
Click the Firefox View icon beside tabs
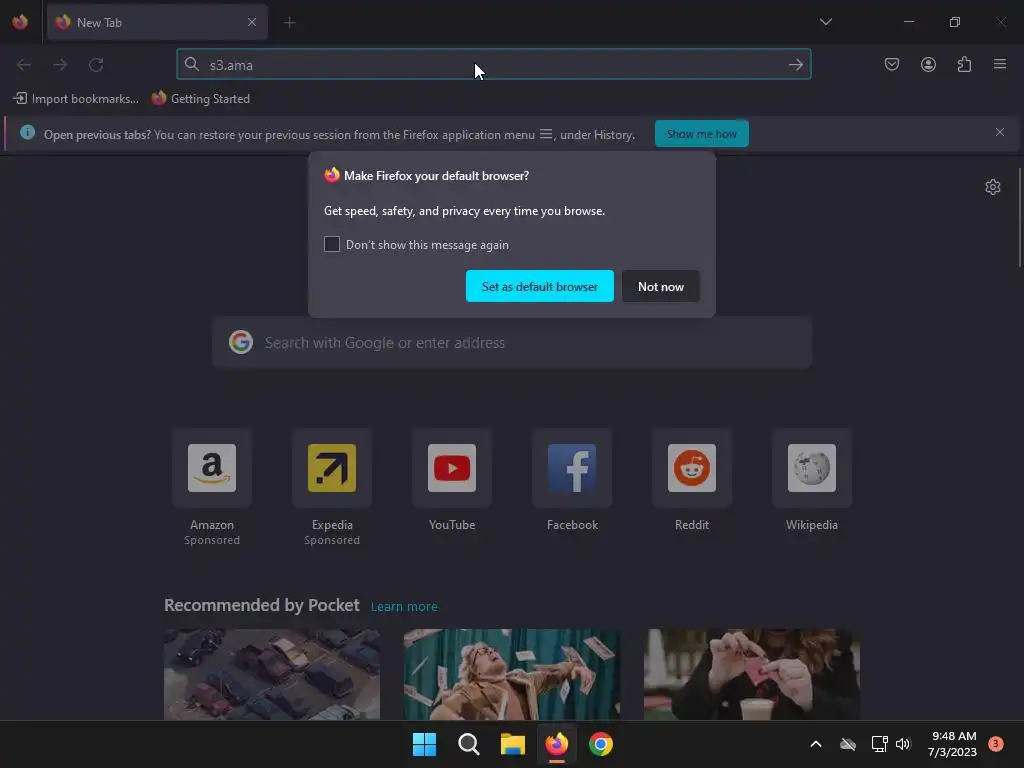20,22
